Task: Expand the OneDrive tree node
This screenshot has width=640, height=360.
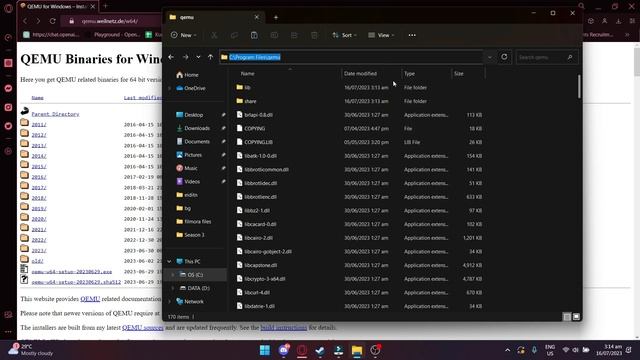Action: [x=169, y=88]
